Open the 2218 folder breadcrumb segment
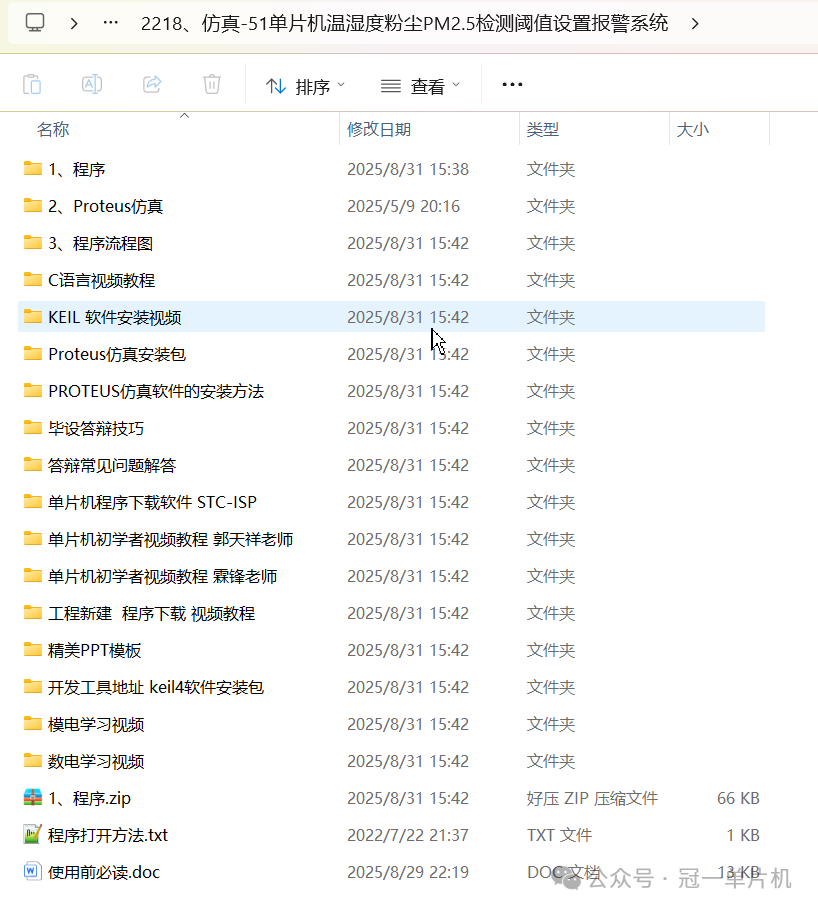The image size is (818, 911). [x=404, y=24]
